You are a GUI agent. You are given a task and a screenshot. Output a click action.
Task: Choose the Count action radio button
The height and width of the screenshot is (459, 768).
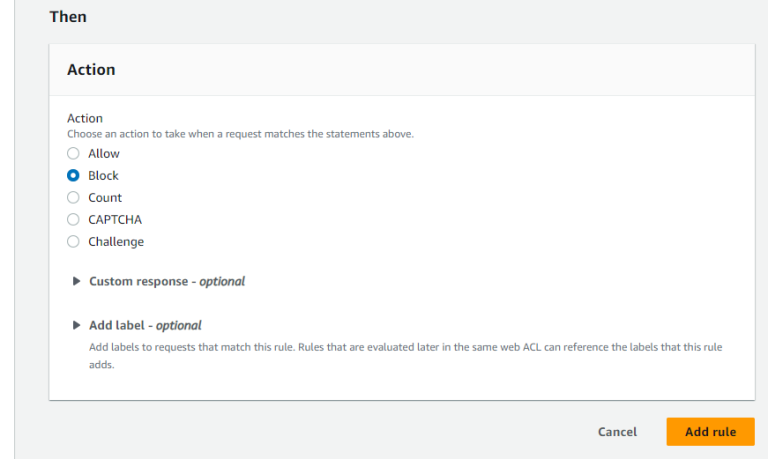(x=73, y=198)
